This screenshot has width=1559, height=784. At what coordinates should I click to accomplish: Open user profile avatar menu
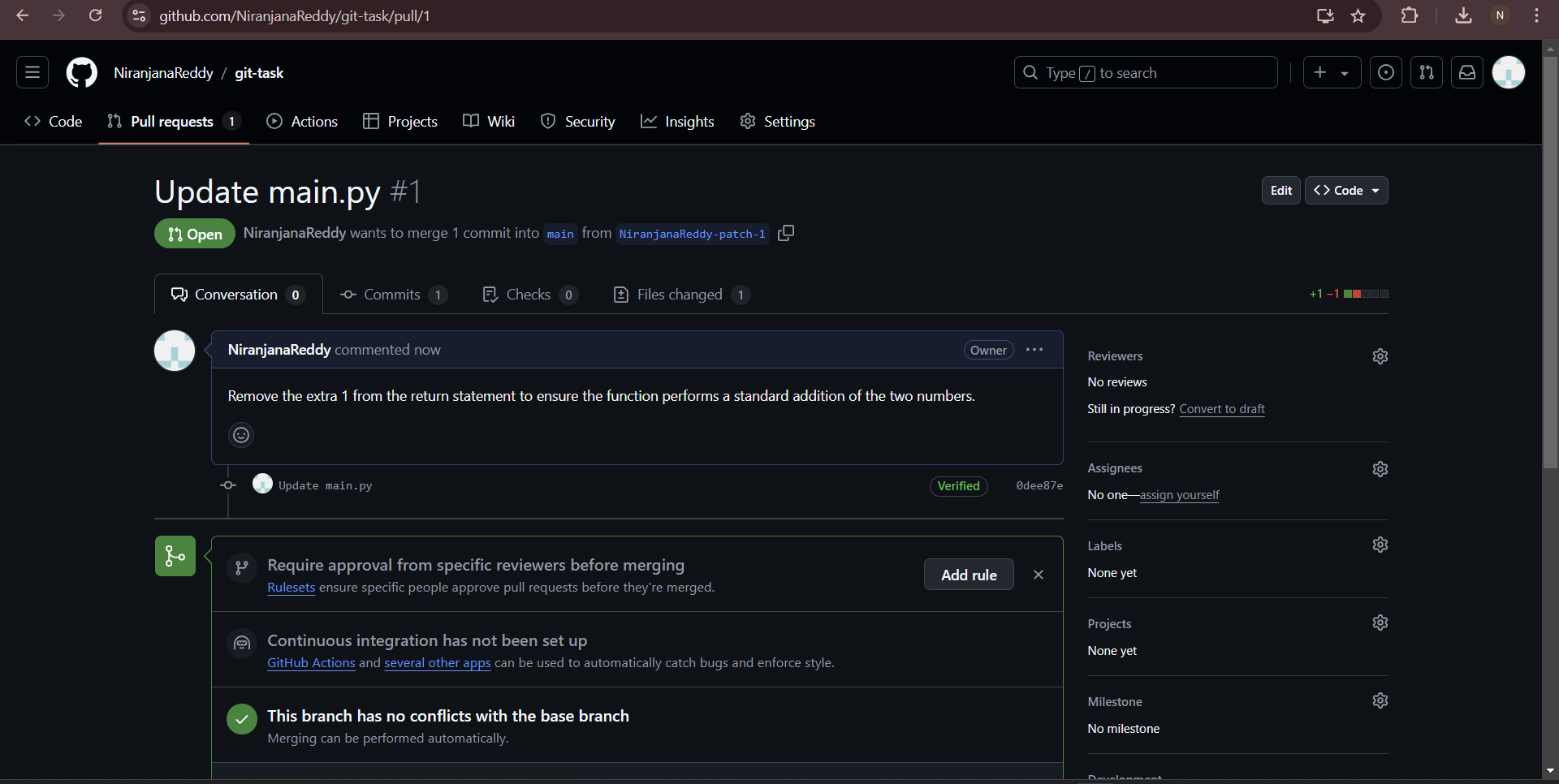(1509, 72)
